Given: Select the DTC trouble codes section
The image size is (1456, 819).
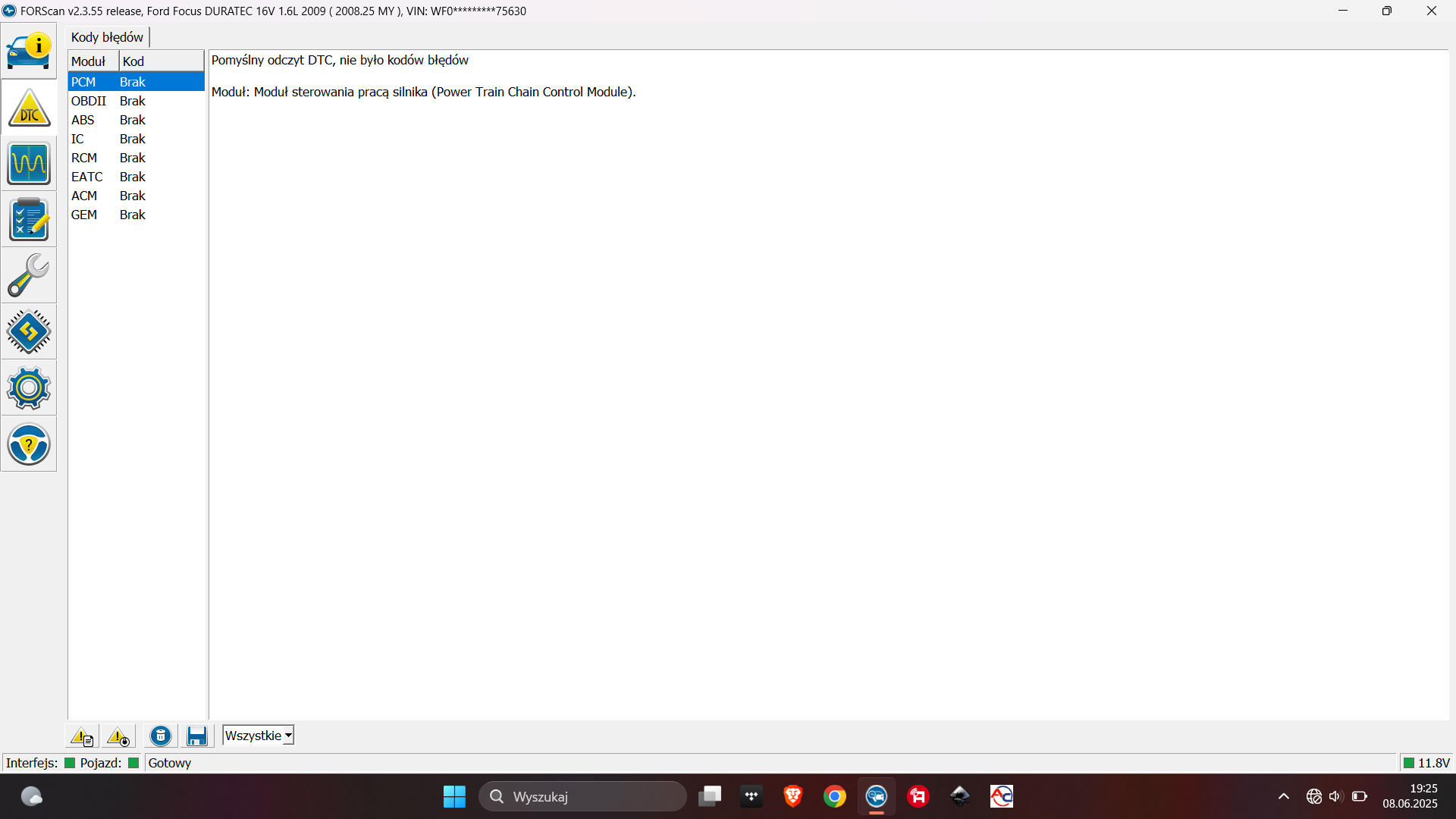Looking at the screenshot, I should 29,108.
